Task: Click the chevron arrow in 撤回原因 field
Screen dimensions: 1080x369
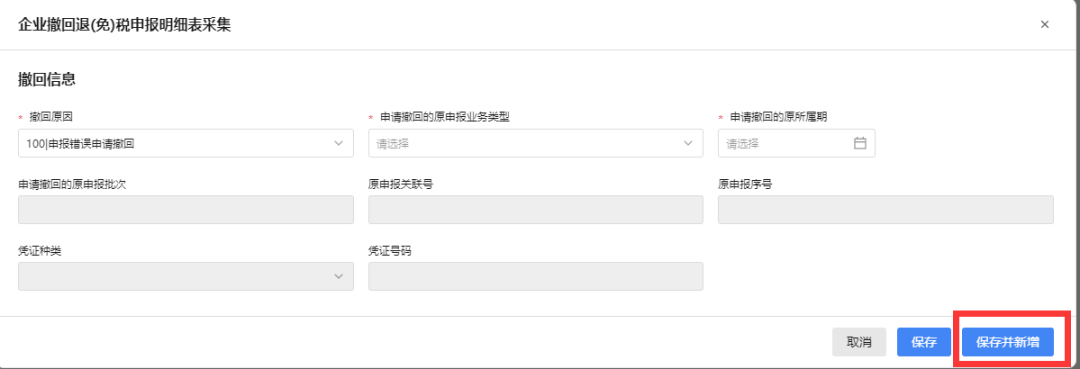Action: (x=338, y=143)
